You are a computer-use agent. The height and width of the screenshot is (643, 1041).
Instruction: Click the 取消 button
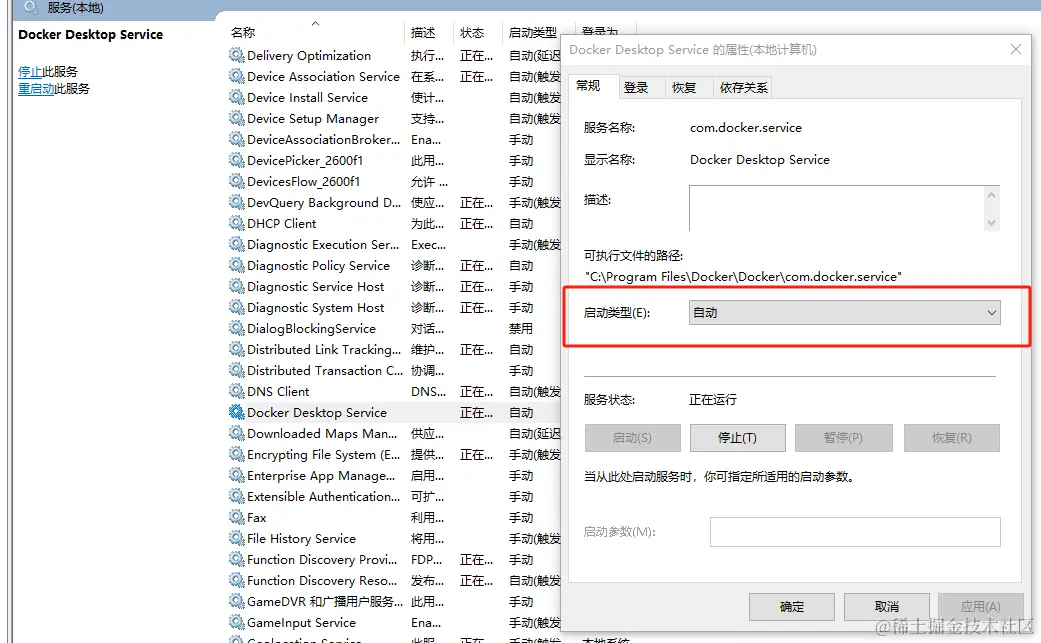[886, 607]
